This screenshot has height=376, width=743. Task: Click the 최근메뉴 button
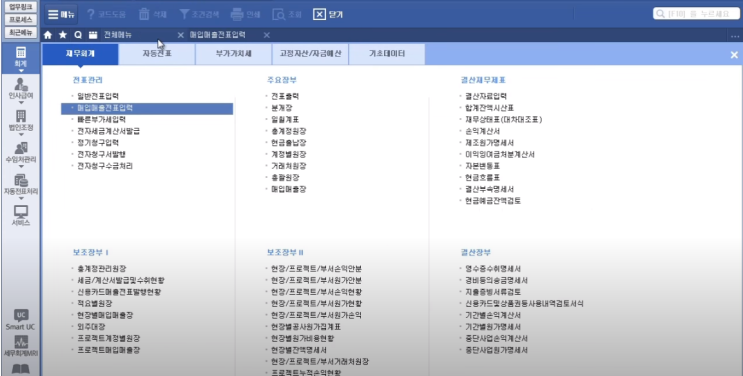click(x=21, y=32)
